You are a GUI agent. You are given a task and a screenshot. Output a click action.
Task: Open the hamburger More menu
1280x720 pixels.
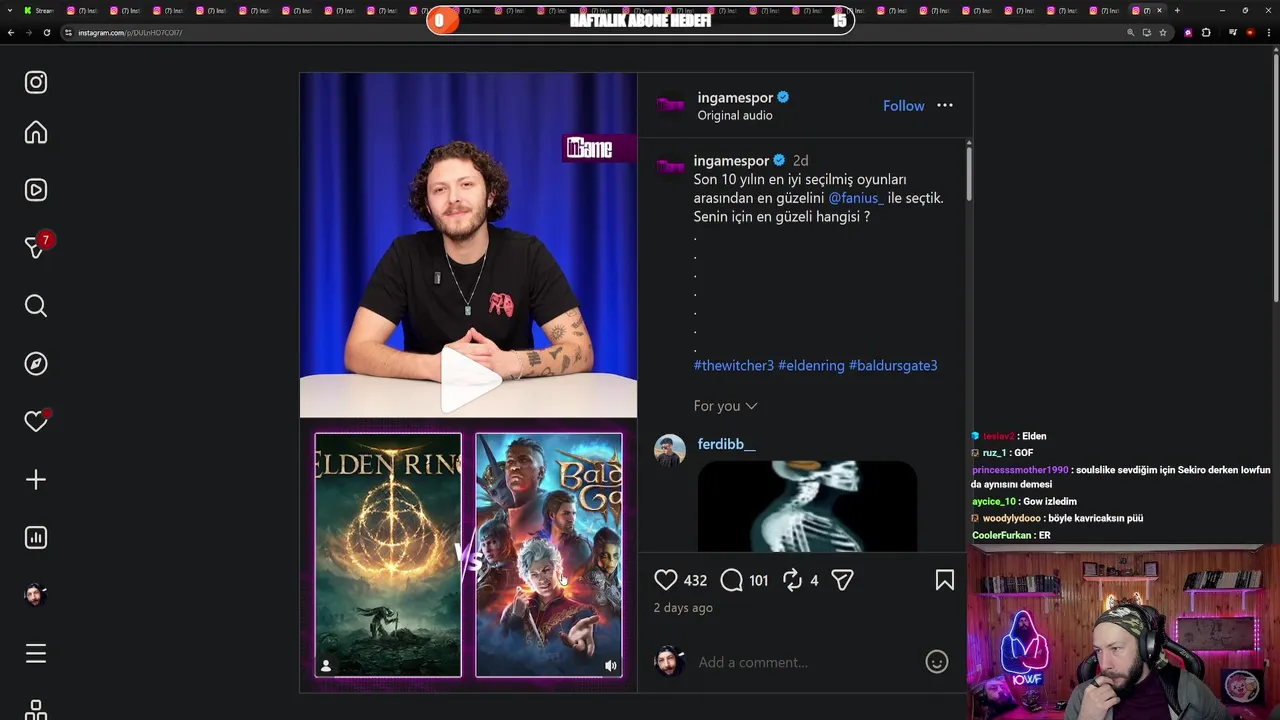[36, 654]
